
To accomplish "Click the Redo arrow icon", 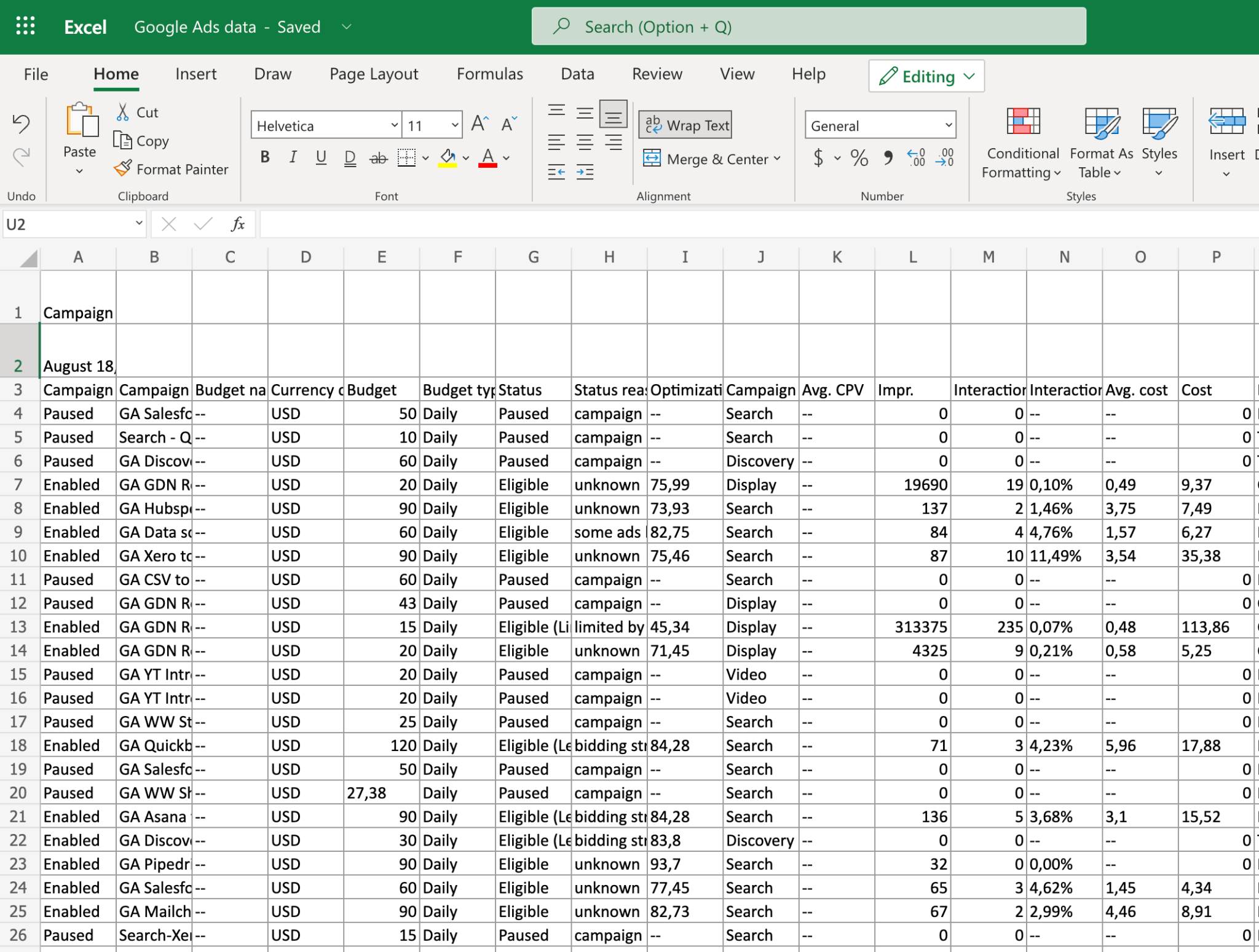I will (x=21, y=157).
